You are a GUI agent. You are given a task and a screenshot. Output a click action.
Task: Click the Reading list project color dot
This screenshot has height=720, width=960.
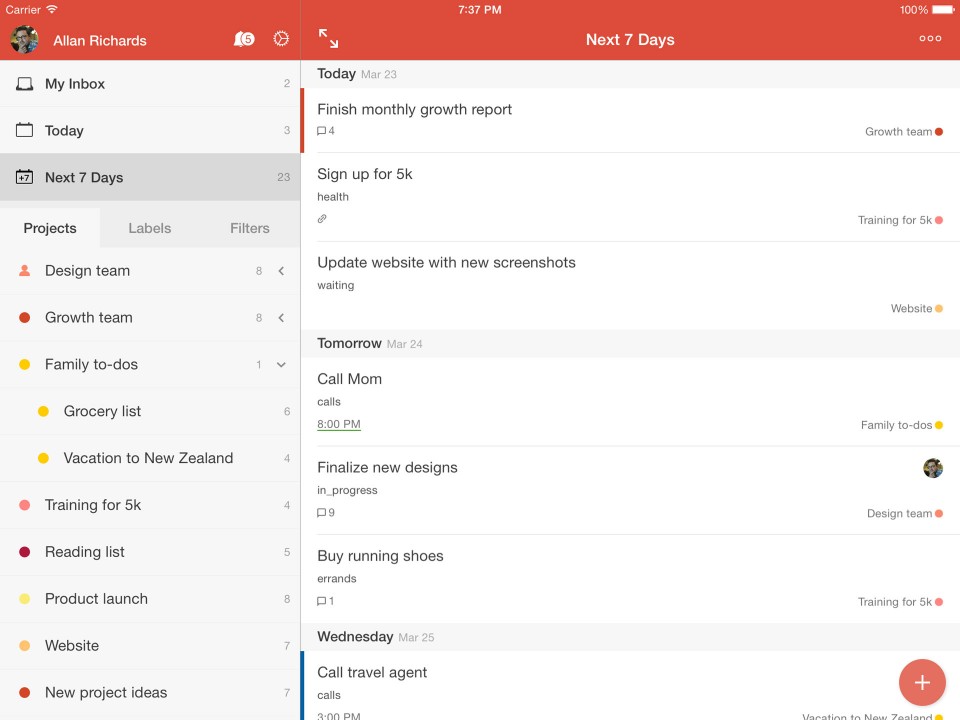(x=25, y=552)
